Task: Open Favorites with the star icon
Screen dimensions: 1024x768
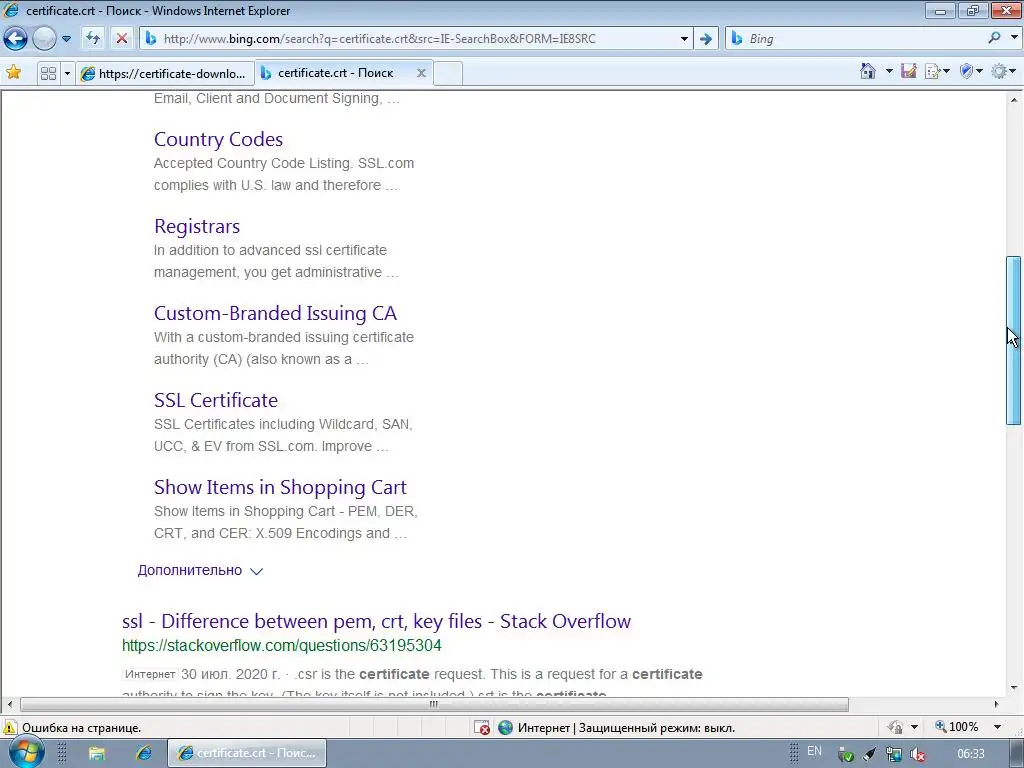Action: (13, 72)
